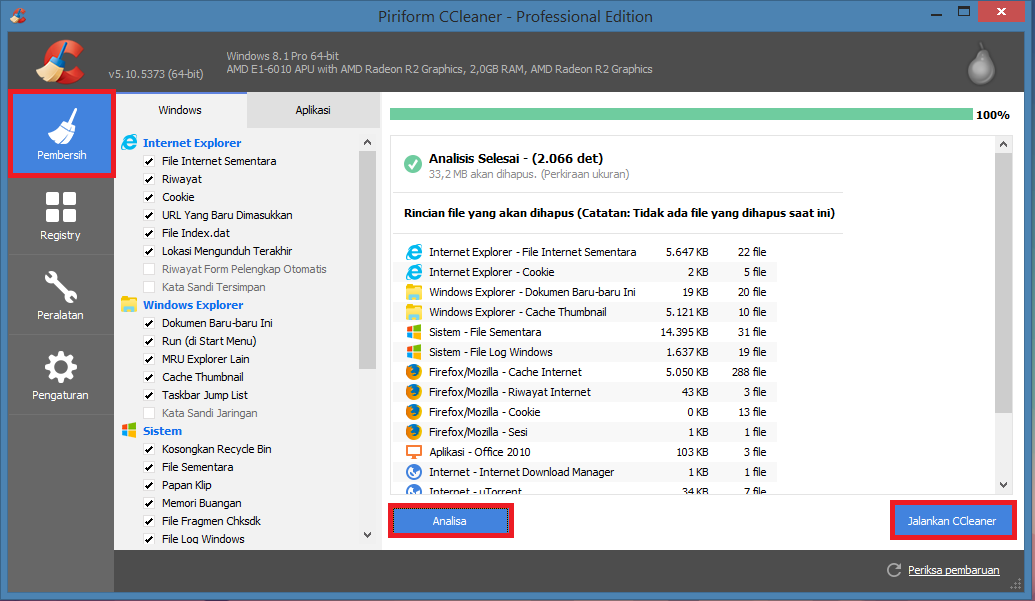Open the Registry section

point(60,216)
